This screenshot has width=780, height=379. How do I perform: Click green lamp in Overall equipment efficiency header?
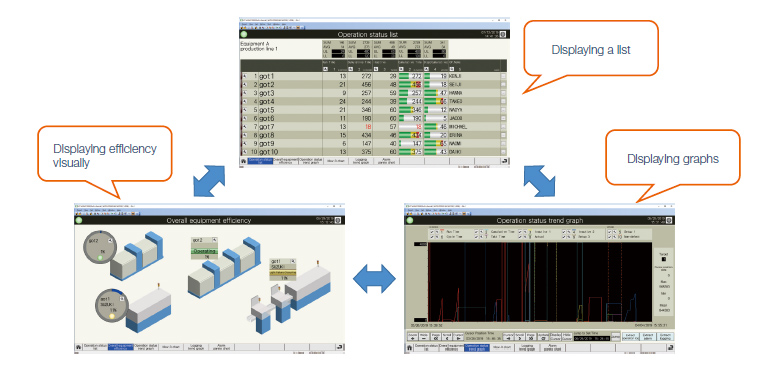point(79,220)
